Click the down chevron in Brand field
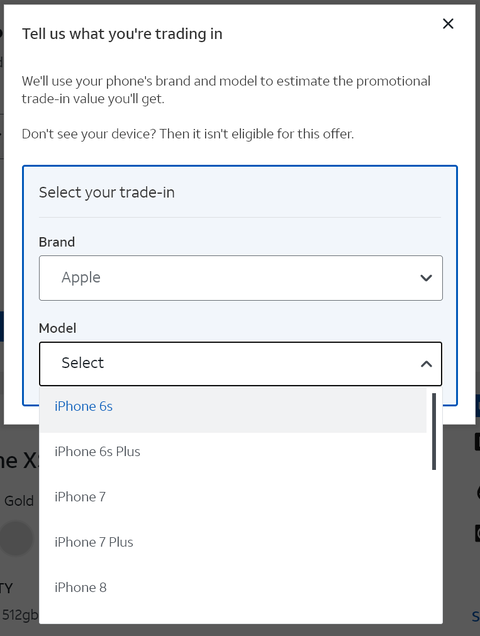This screenshot has height=636, width=480. [x=426, y=278]
